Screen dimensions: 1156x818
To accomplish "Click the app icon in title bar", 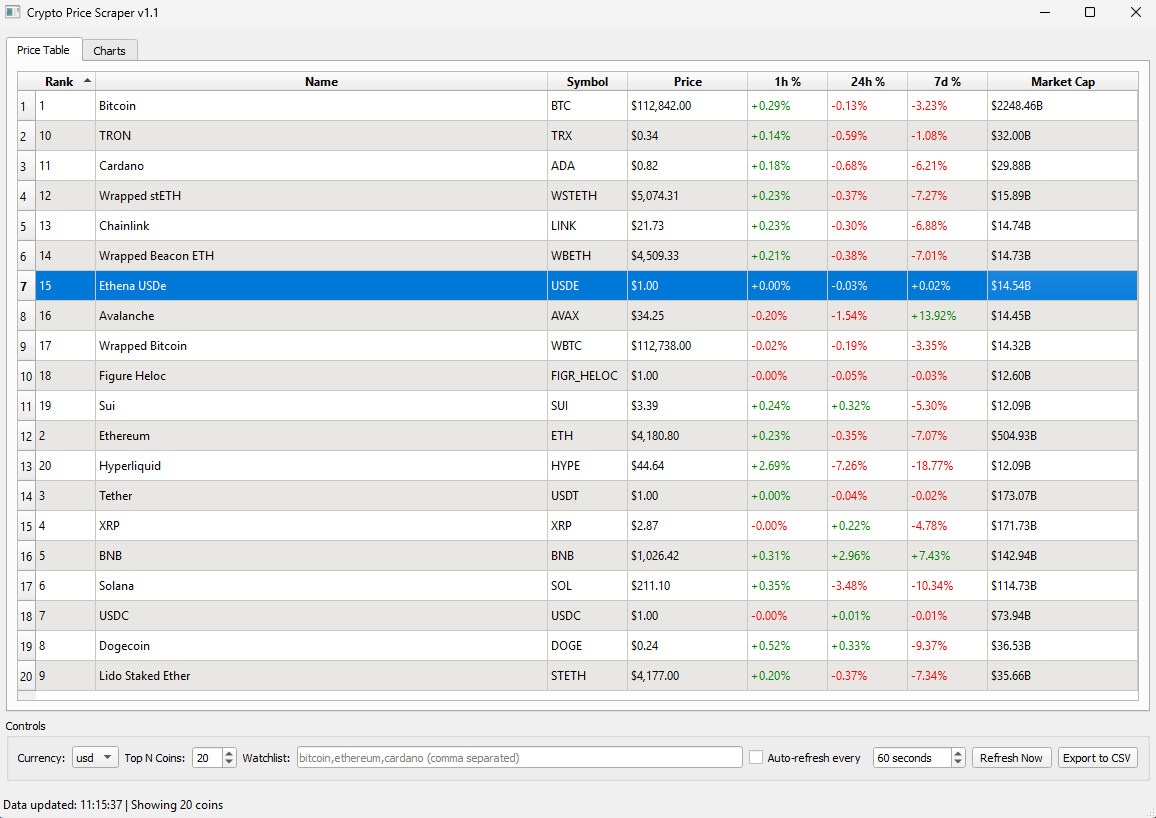I will click(x=13, y=13).
